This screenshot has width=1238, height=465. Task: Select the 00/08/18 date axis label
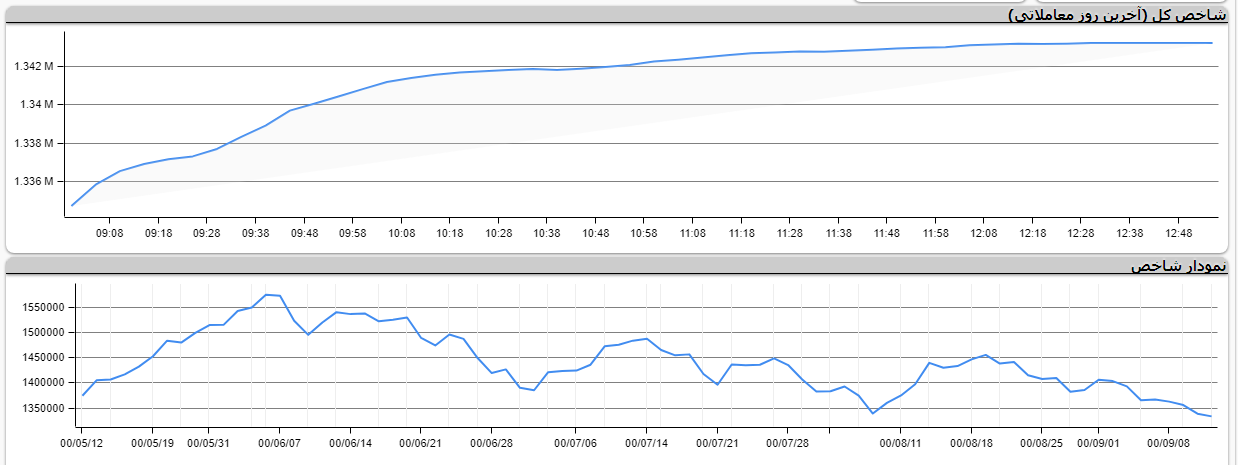coord(972,441)
